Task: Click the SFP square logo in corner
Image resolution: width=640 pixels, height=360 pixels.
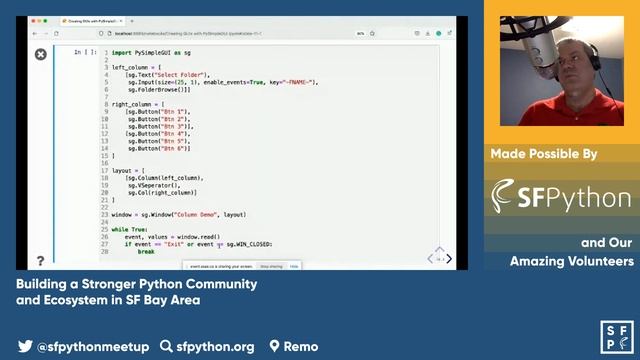Action: 617,337
